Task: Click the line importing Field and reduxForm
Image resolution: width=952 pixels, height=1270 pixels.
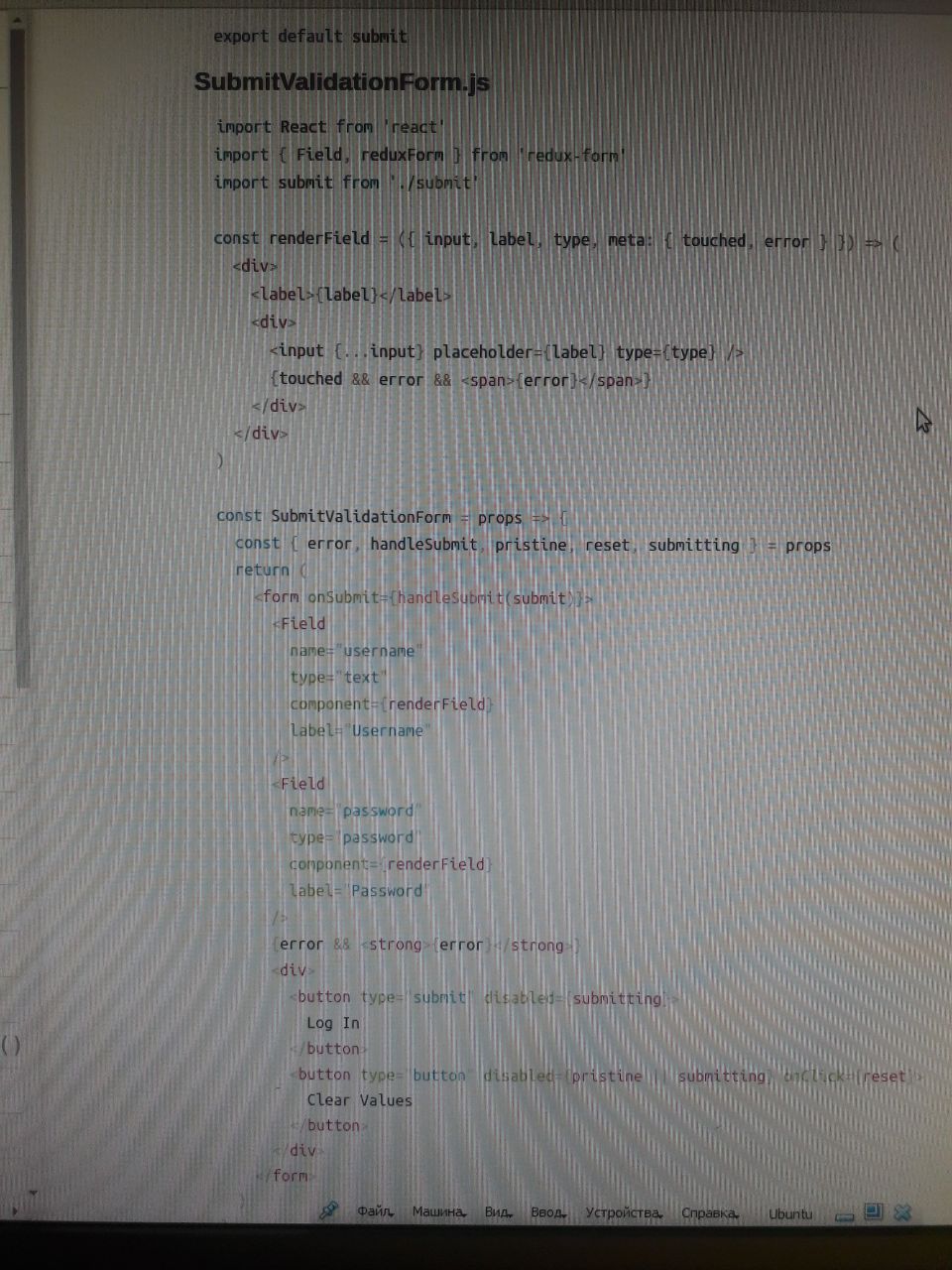Action: (420, 155)
